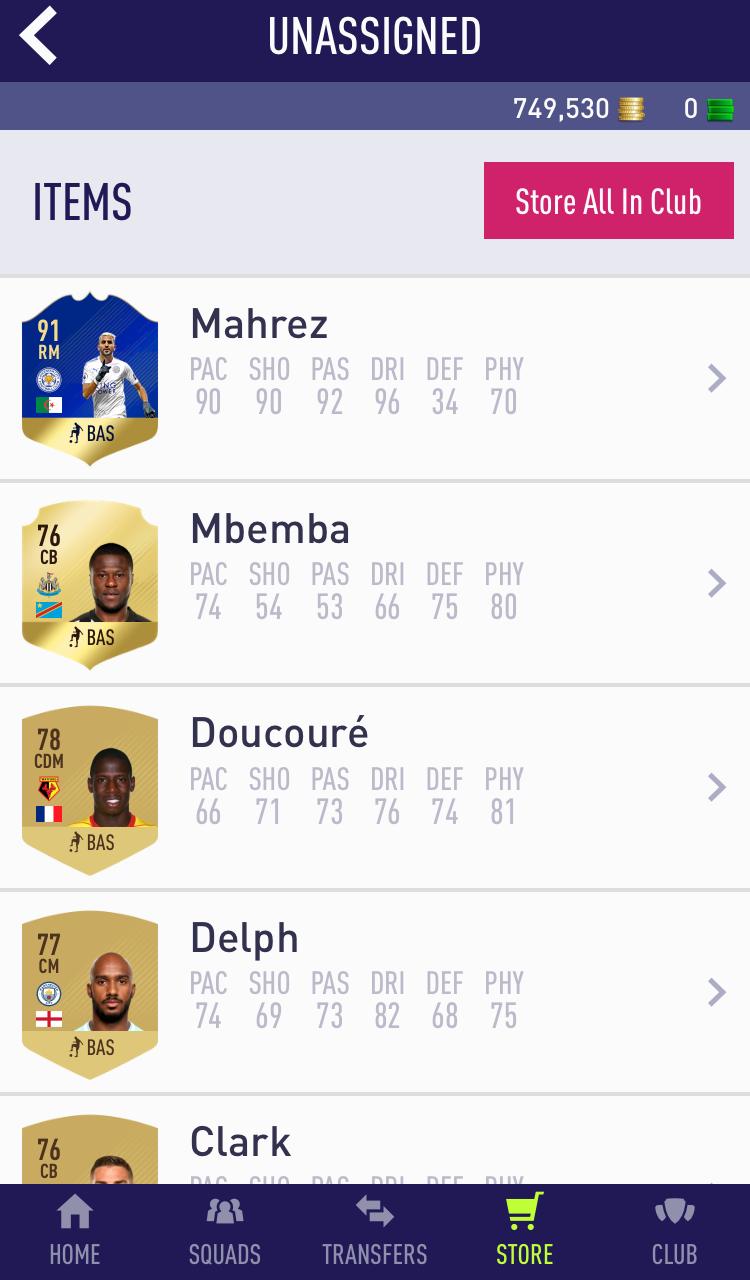The image size is (750, 1280).
Task: Select the Mahrez 91 RM card
Action: point(90,378)
